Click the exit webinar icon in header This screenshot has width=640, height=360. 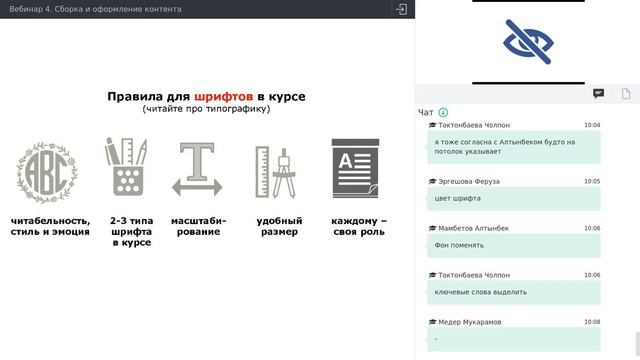click(x=401, y=9)
